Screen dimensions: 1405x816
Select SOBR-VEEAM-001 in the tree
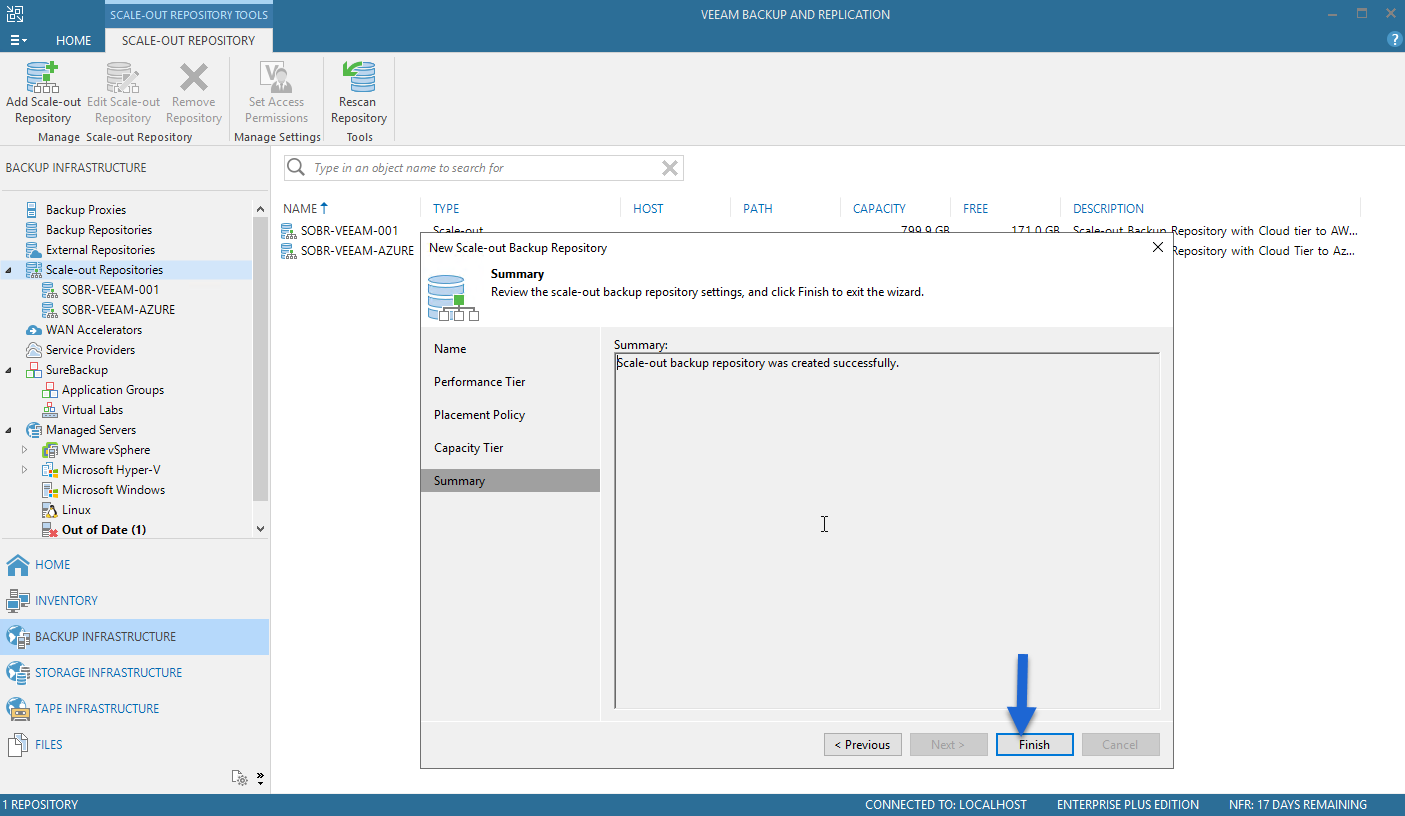[x=110, y=290]
